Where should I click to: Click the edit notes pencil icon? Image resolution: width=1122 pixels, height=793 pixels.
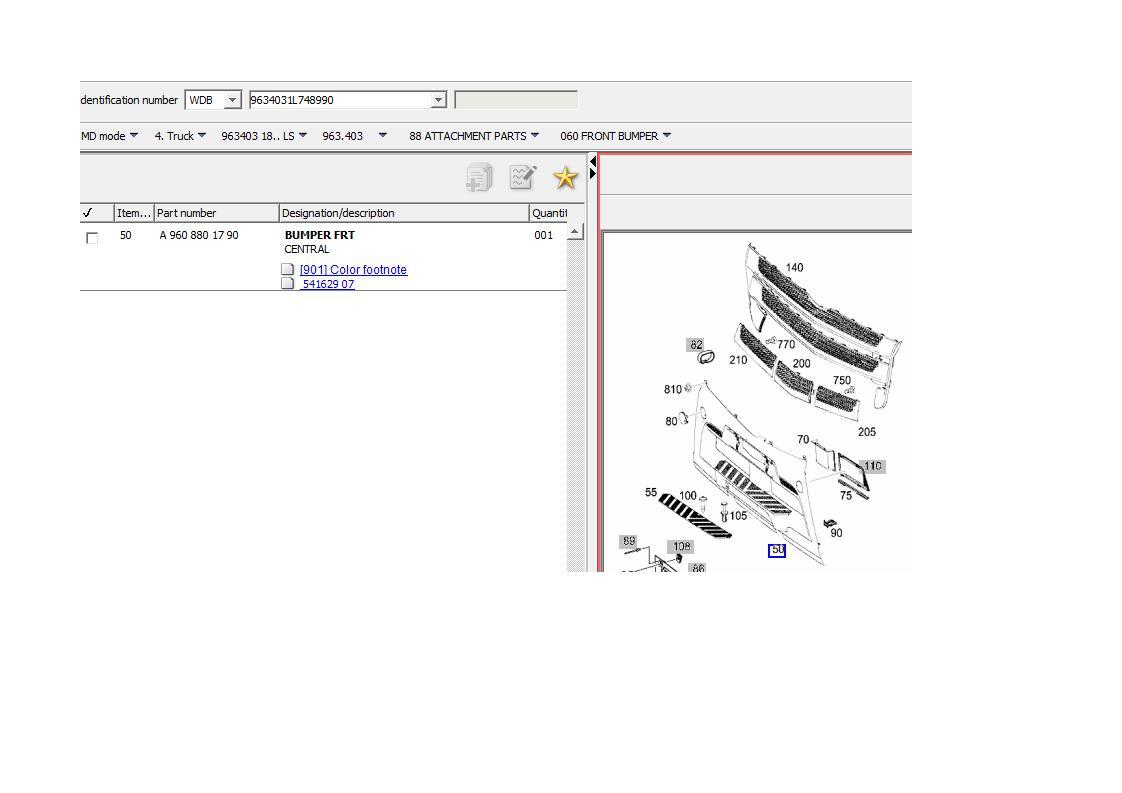522,178
